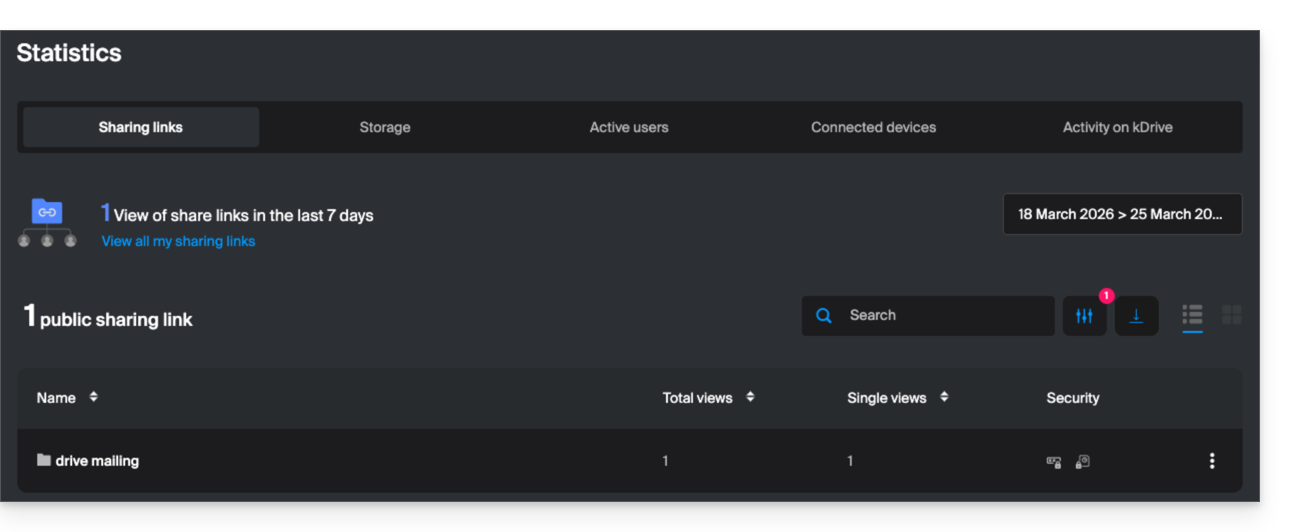The width and height of the screenshot is (1290, 532).
Task: Click the sharing links folder illustration
Action: tap(47, 222)
